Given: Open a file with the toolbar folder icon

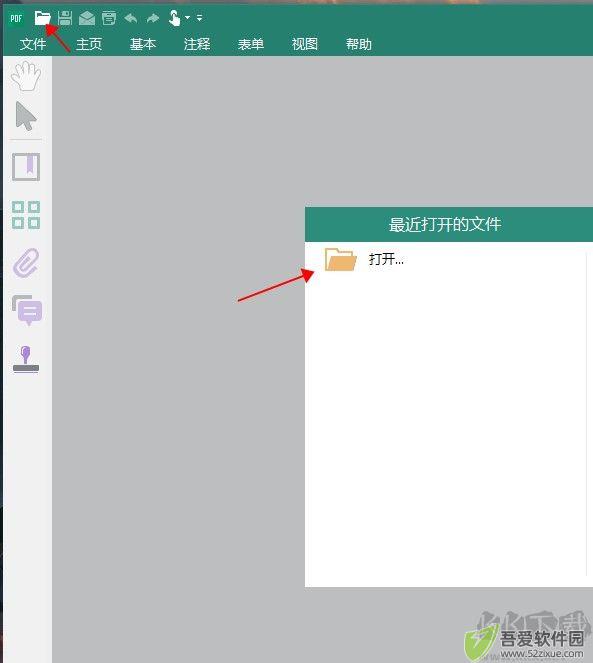Looking at the screenshot, I should [x=43, y=18].
